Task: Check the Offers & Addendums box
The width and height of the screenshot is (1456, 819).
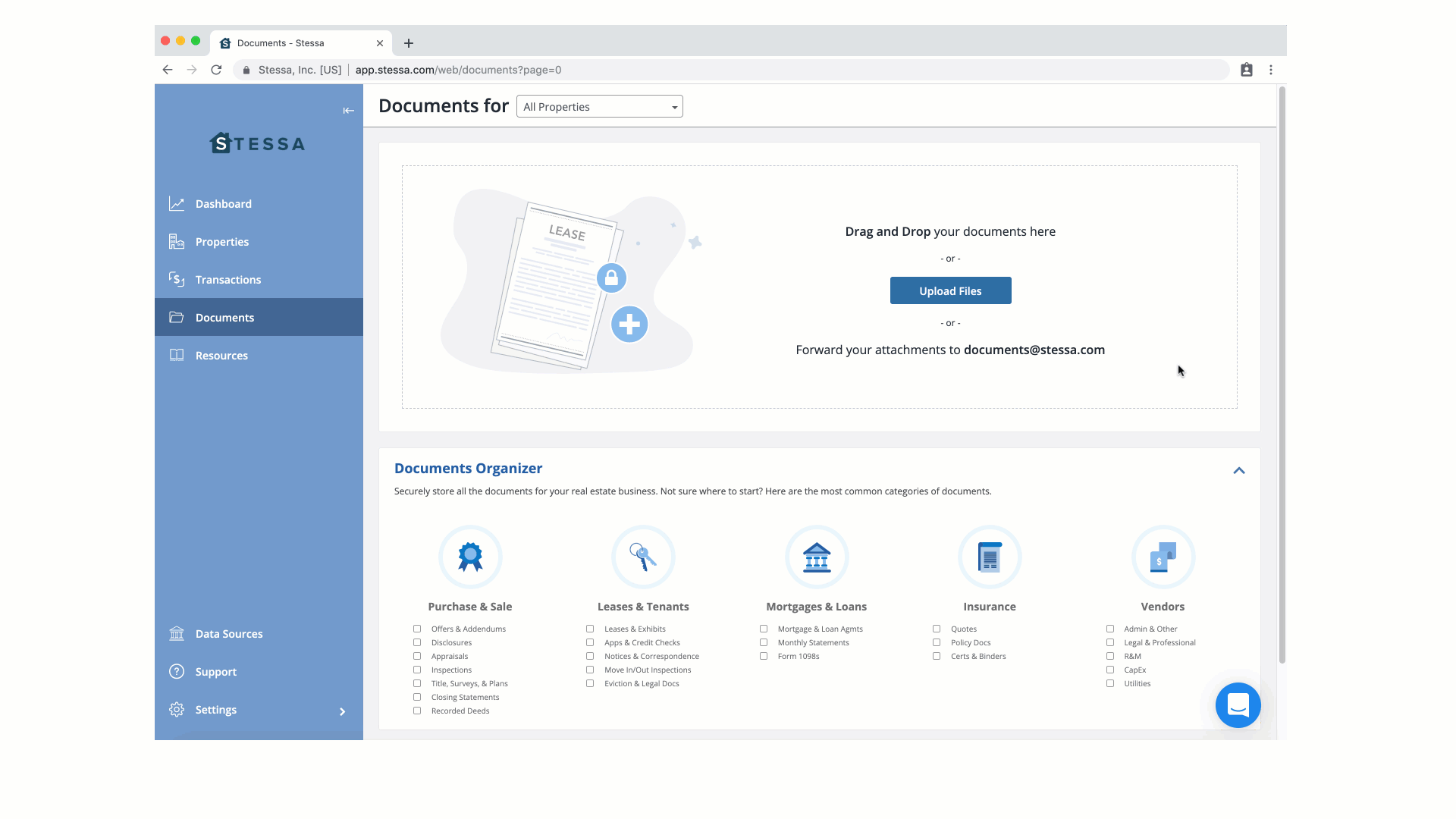Action: click(417, 629)
